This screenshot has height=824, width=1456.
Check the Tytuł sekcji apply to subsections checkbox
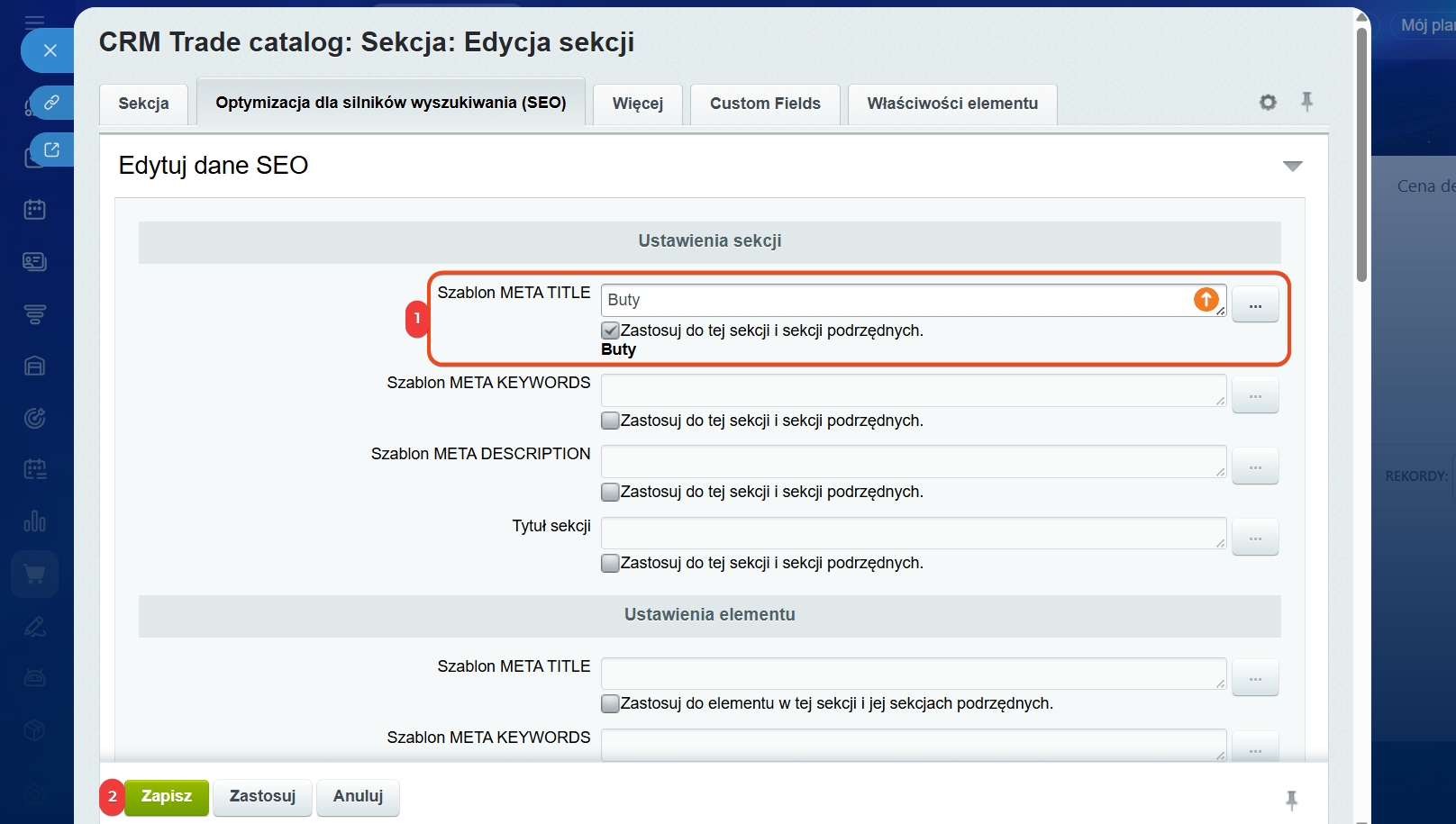[x=610, y=563]
